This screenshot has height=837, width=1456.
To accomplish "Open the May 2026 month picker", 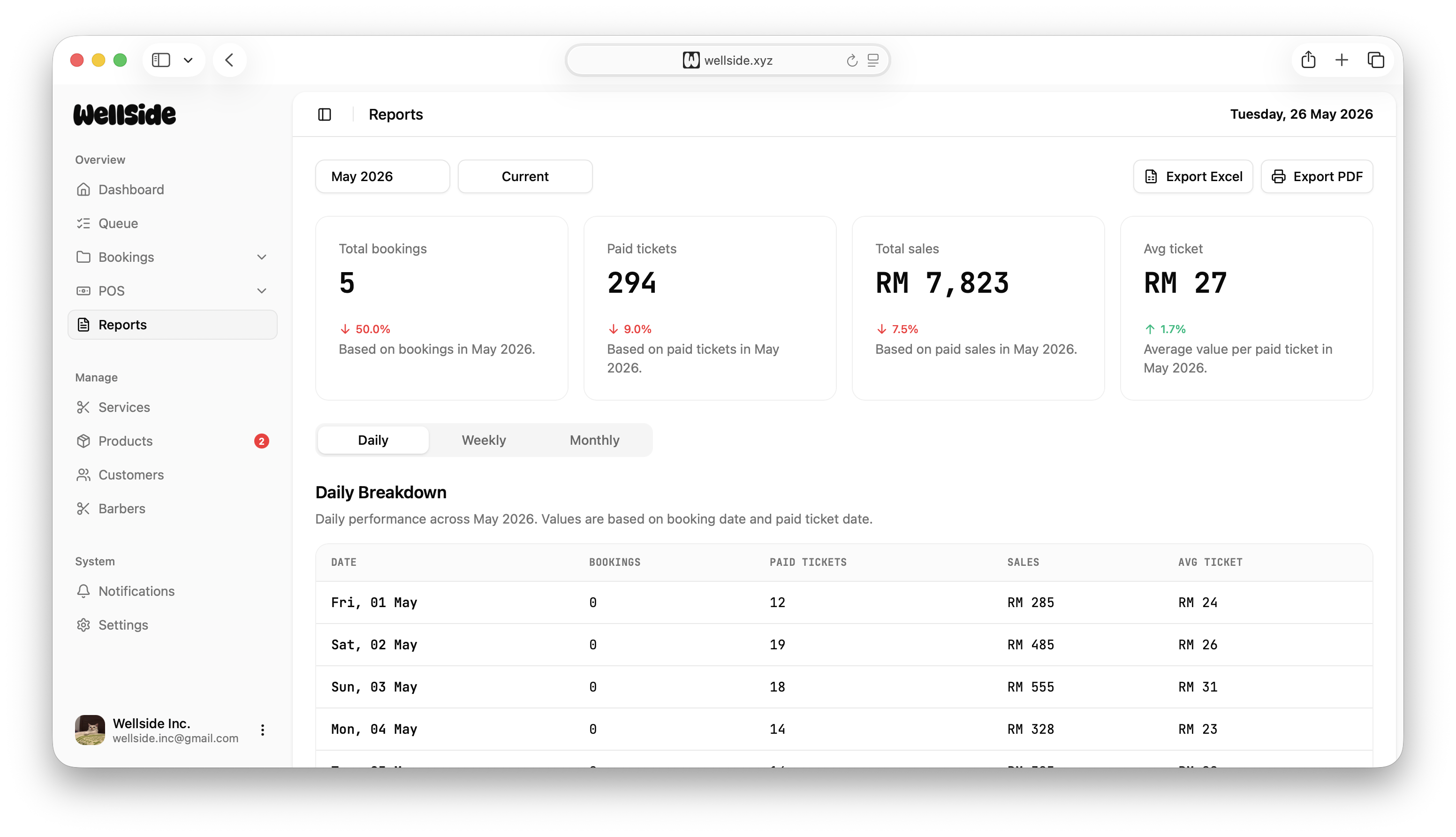I will coord(383,176).
